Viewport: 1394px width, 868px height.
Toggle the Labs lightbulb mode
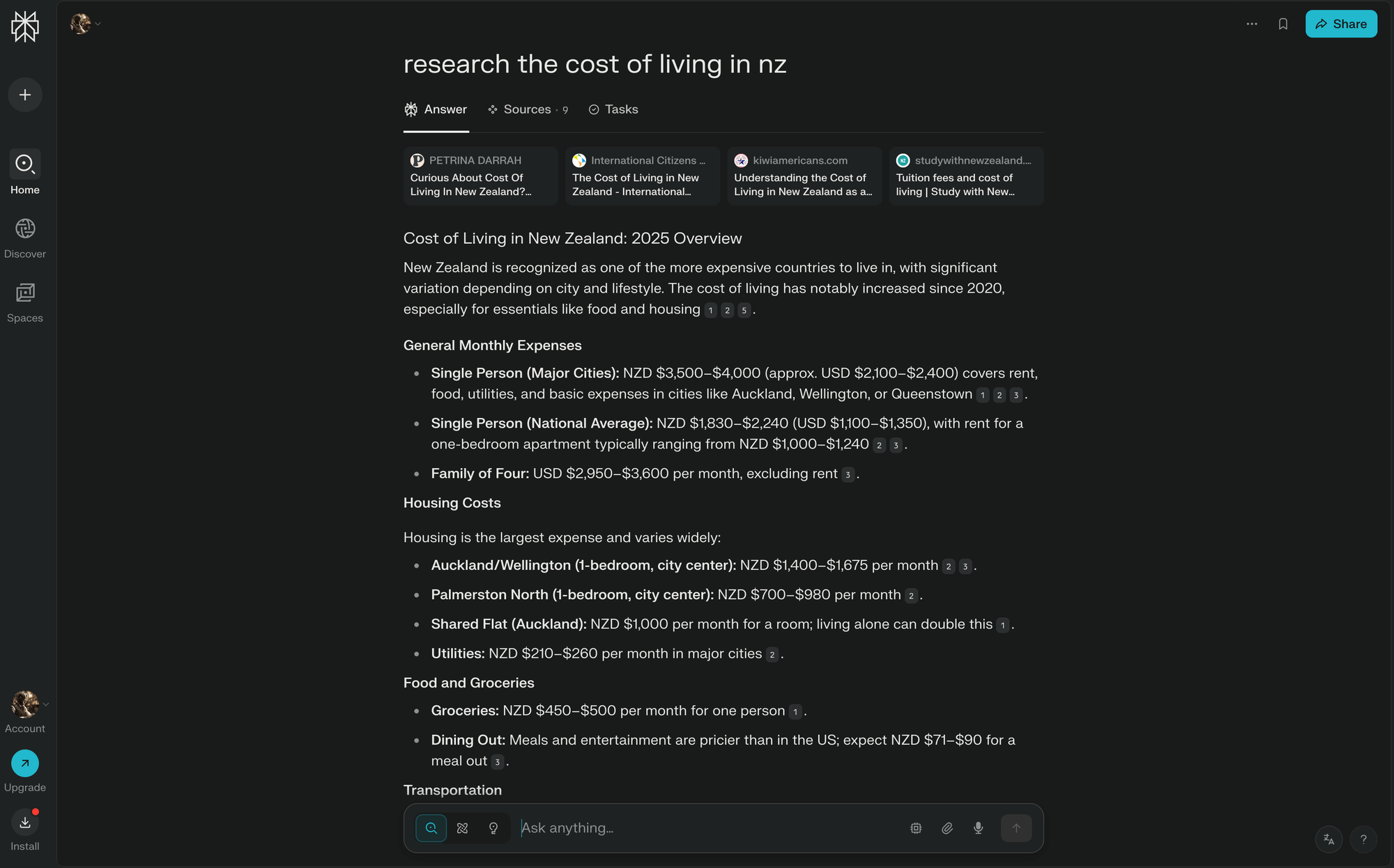click(x=493, y=828)
